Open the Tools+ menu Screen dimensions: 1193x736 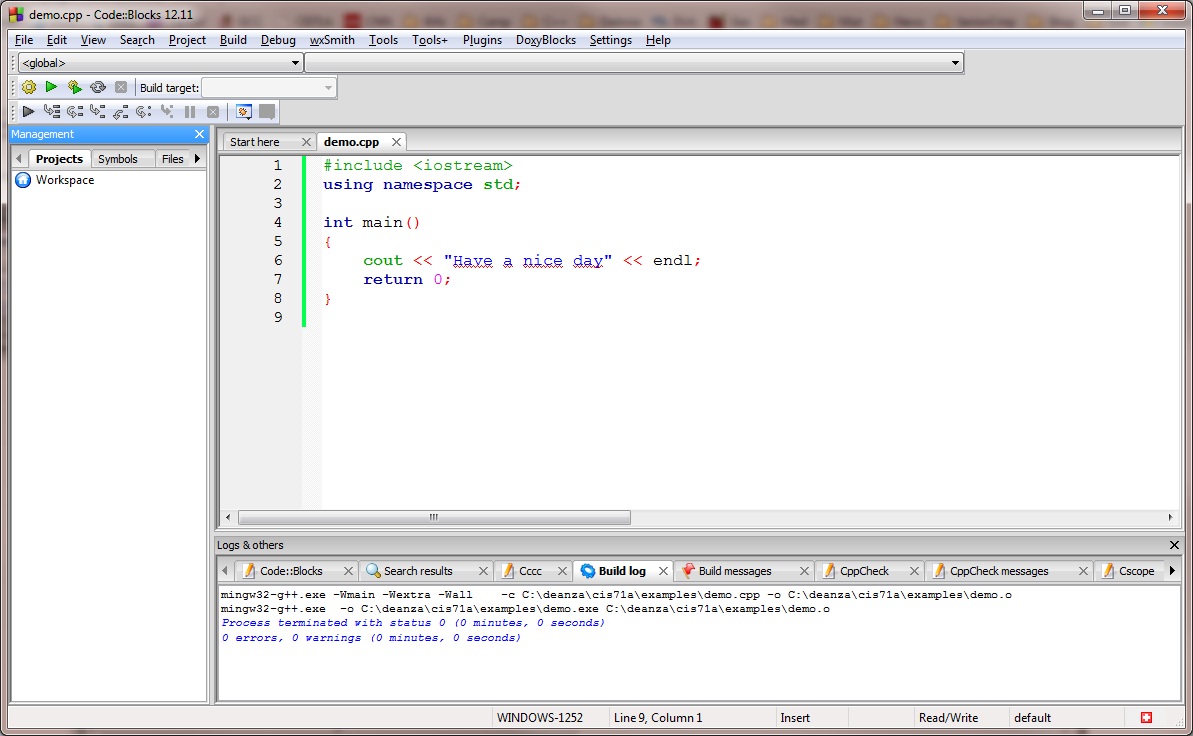tap(430, 40)
